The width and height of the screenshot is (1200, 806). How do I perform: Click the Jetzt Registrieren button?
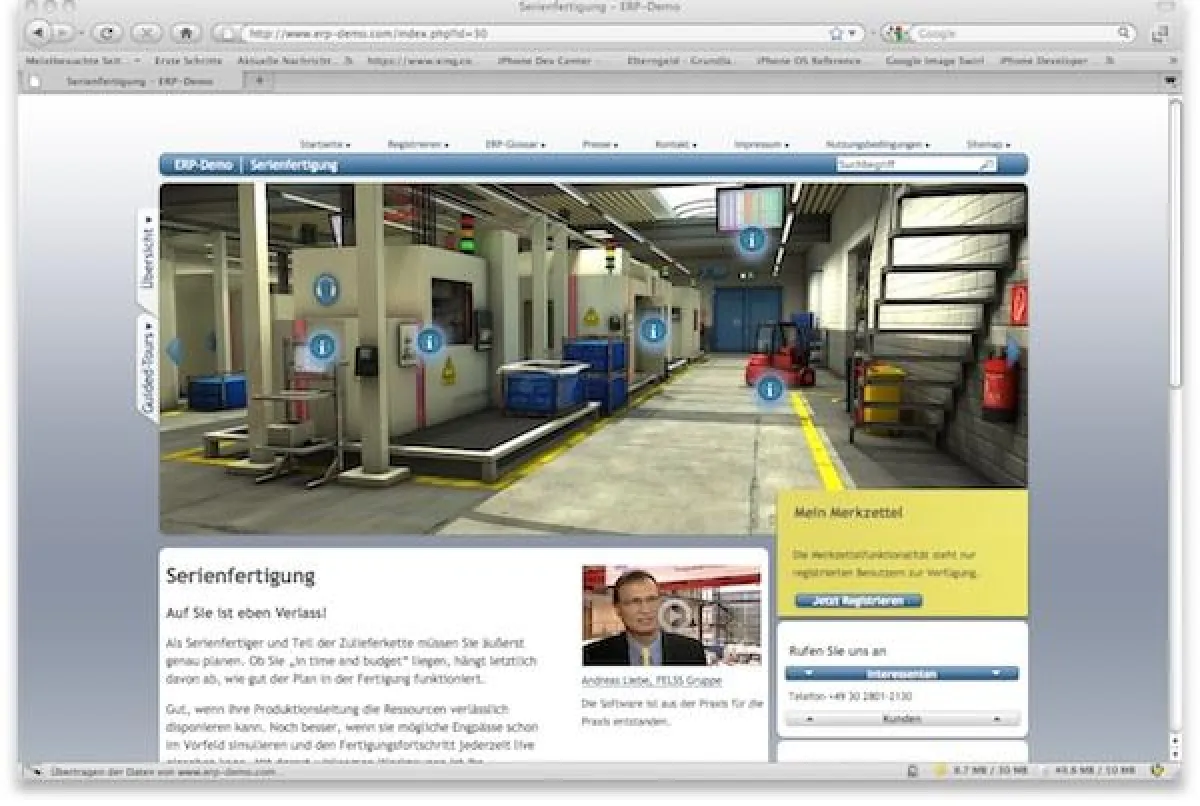859,601
